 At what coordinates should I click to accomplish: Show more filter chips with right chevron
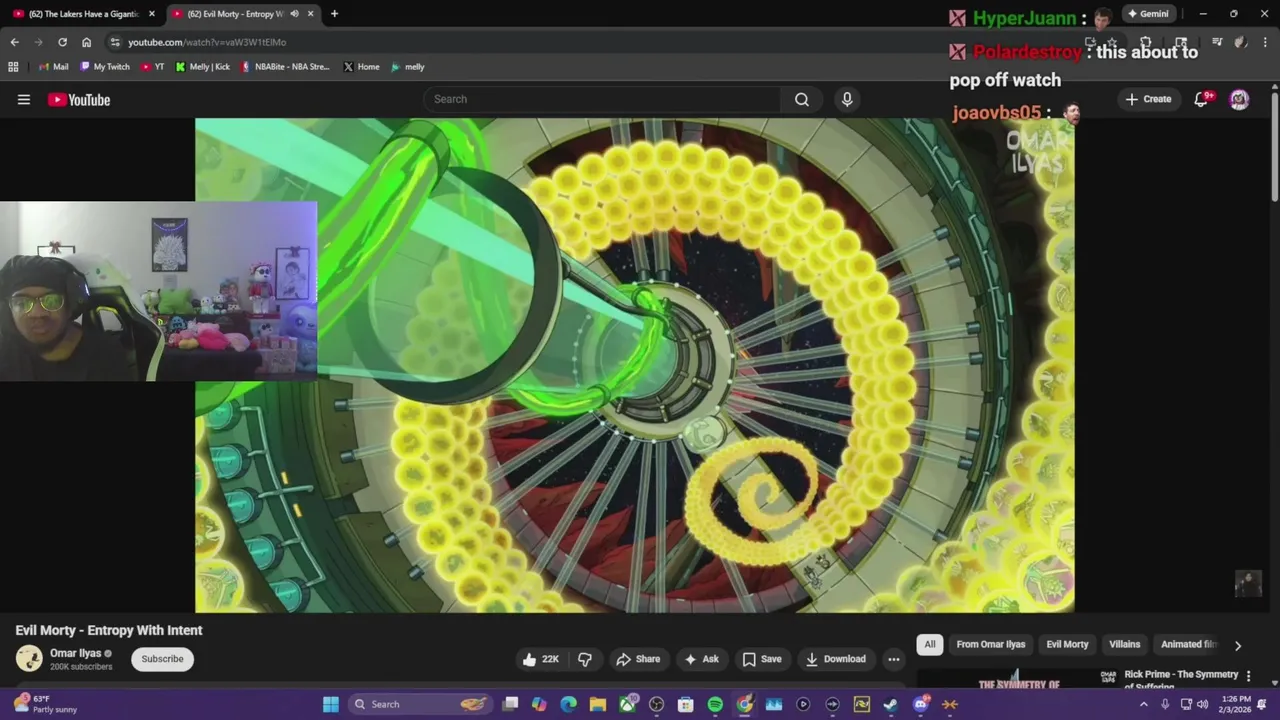(x=1238, y=645)
